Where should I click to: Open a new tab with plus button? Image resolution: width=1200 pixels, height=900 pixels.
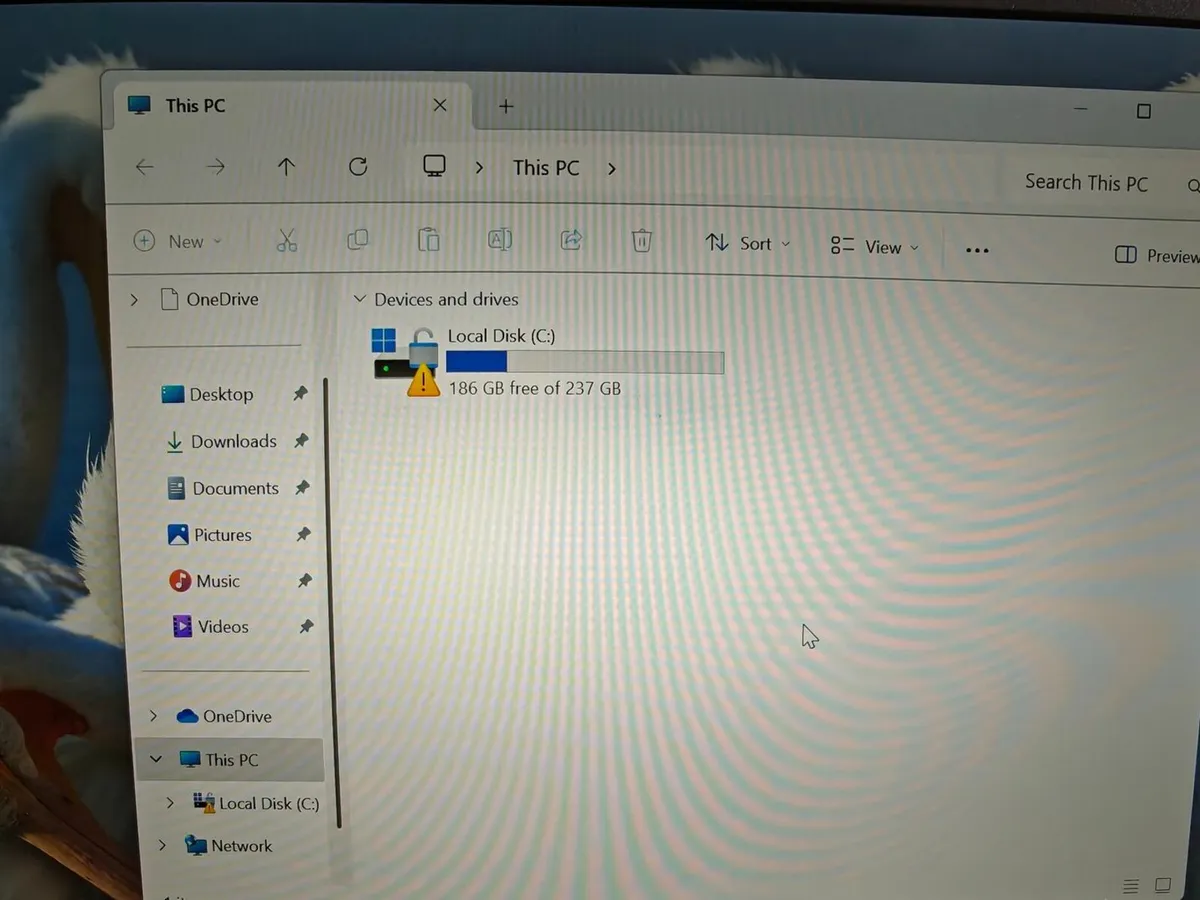(x=506, y=106)
